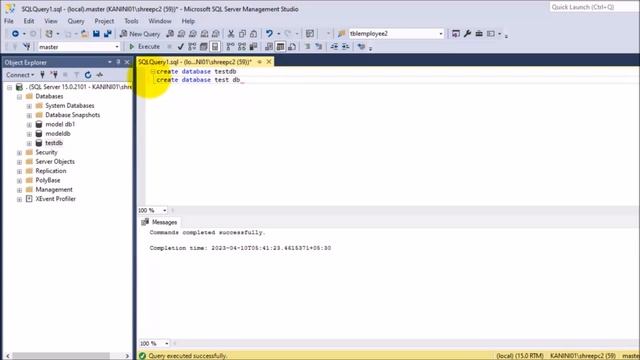The width and height of the screenshot is (640, 360).
Task: Expand System Databases node
Action: coord(29,106)
